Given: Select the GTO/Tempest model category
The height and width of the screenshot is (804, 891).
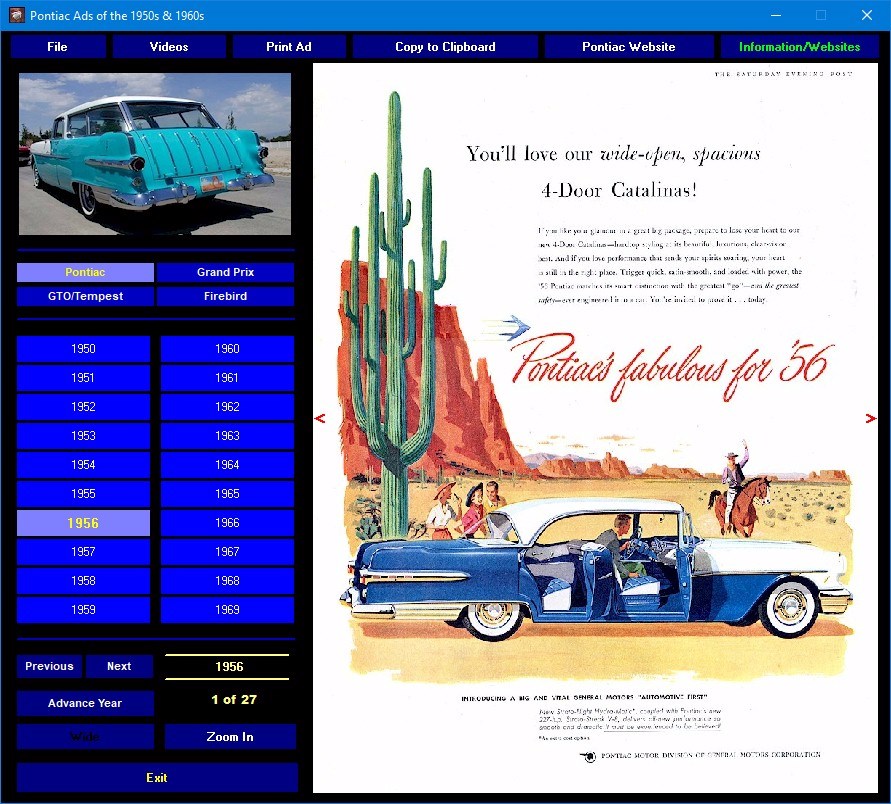Looking at the screenshot, I should pos(85,296).
